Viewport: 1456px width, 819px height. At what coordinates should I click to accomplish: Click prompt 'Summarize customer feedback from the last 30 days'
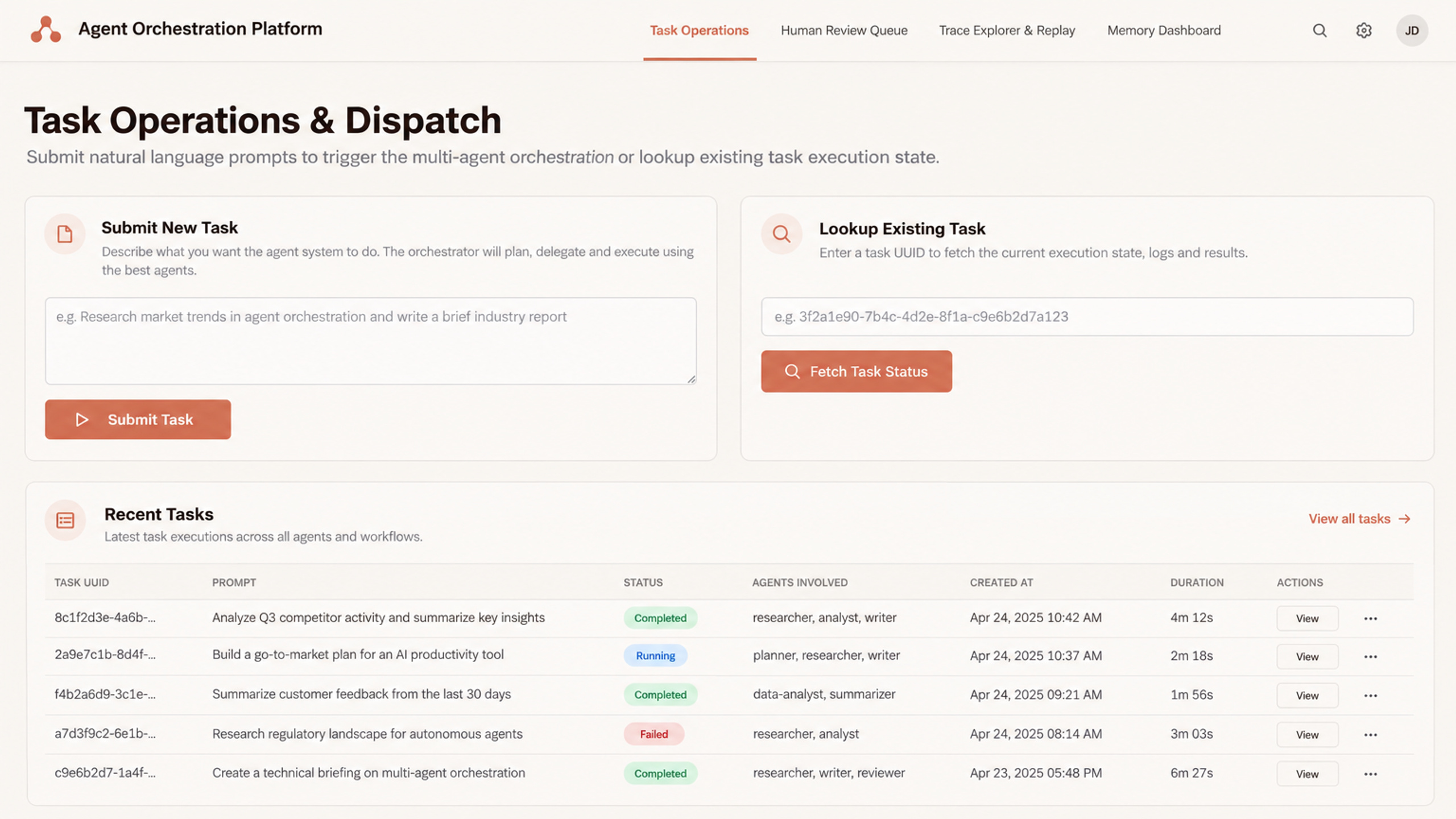[361, 694]
